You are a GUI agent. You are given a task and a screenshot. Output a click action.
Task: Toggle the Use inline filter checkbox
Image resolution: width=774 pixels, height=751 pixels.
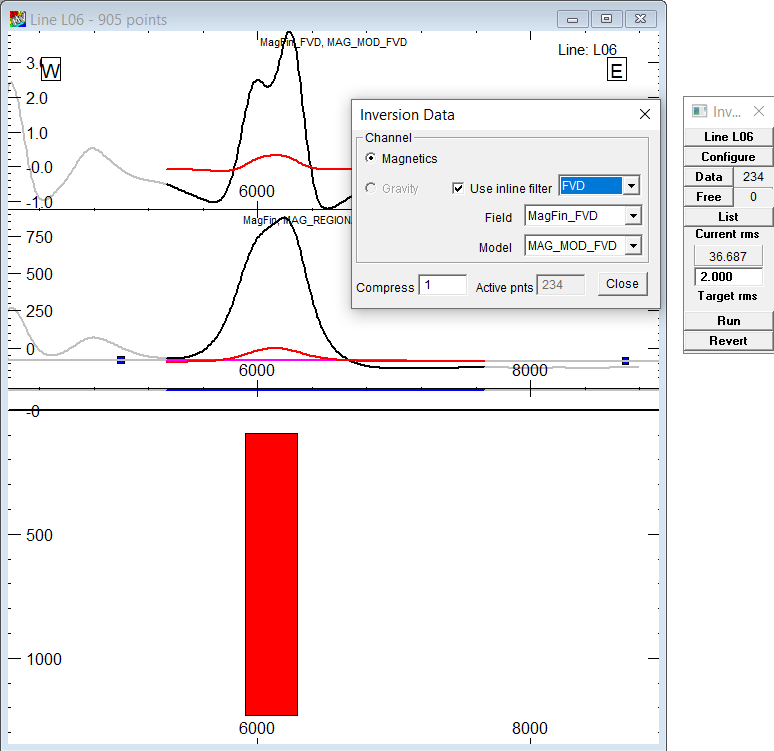[458, 188]
